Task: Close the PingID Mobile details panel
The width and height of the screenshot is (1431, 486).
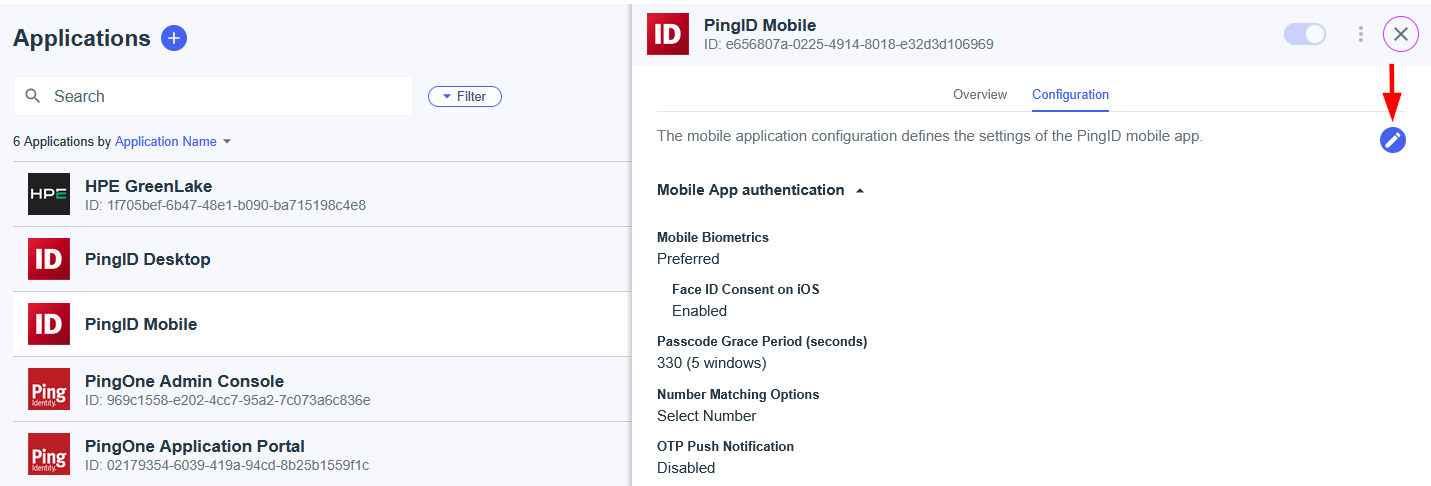Action: 1401,34
